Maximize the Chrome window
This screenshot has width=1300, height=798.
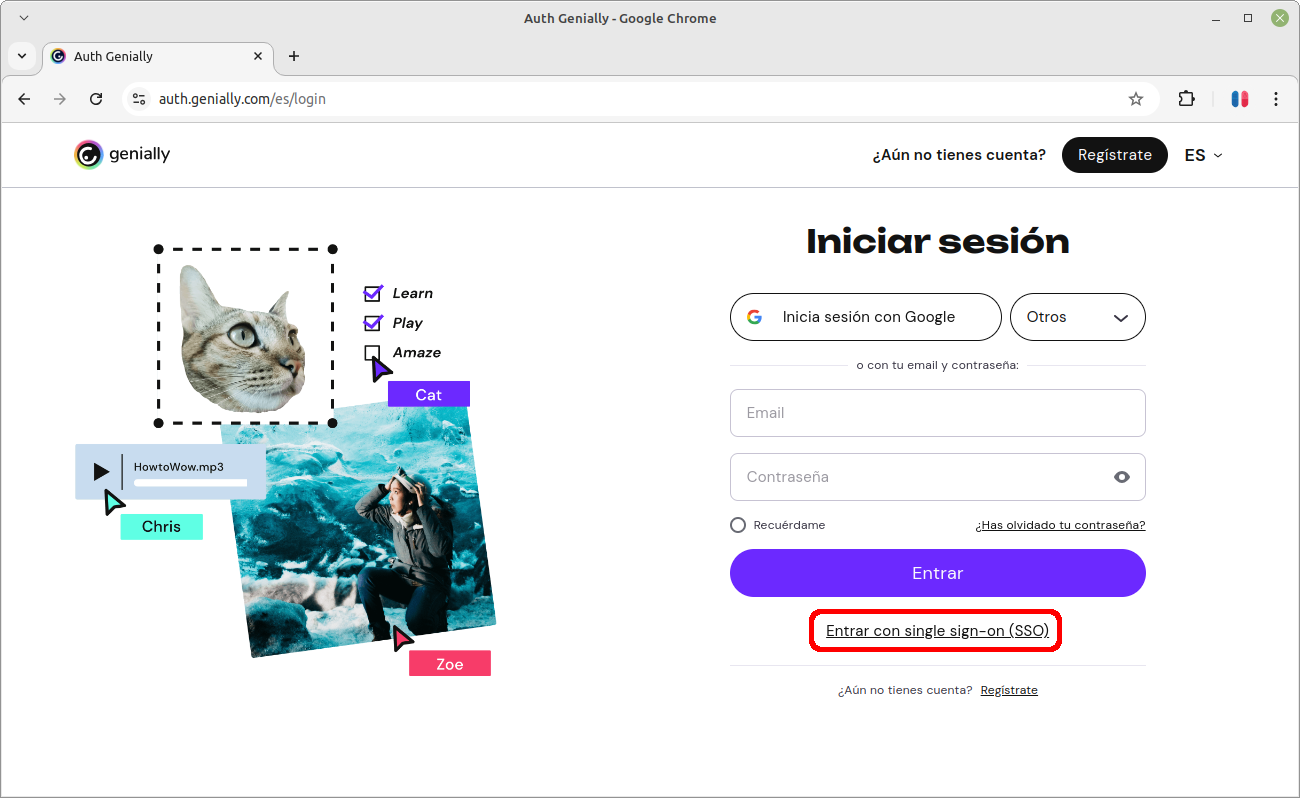1248,18
